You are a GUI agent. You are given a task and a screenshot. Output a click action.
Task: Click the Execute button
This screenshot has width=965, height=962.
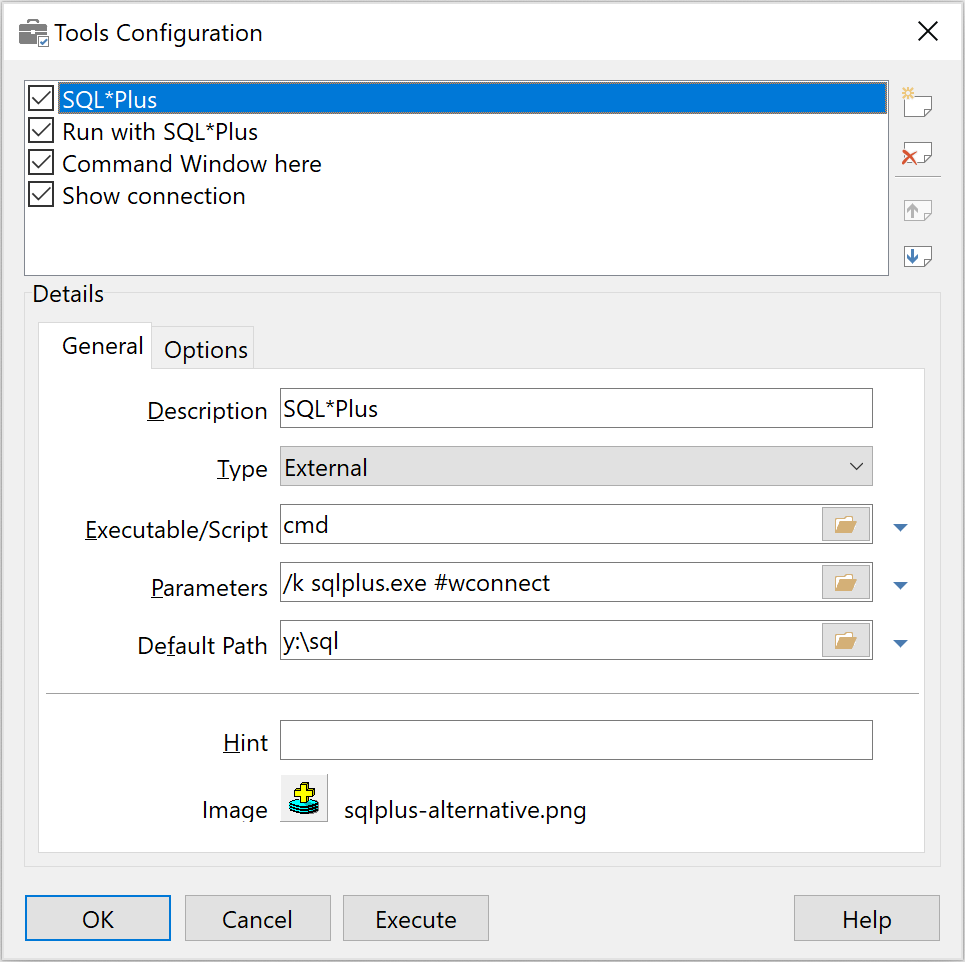coord(416,919)
